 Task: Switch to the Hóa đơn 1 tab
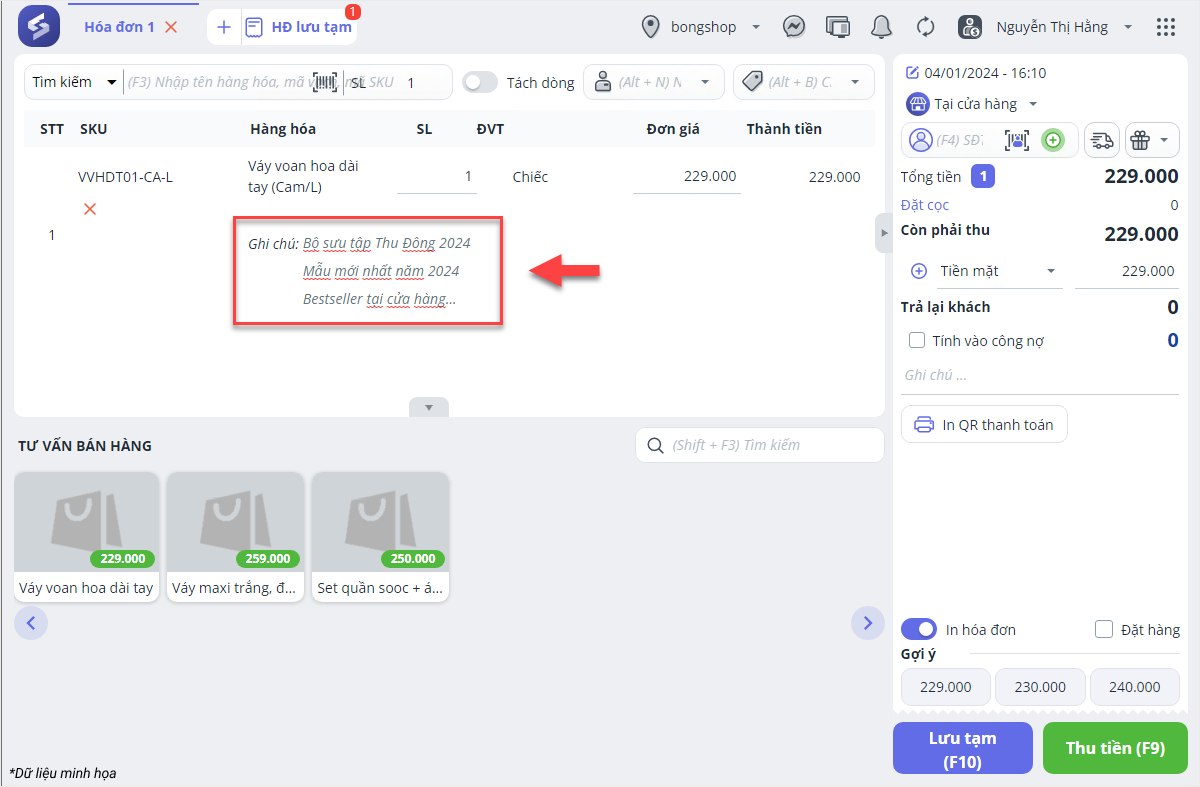pos(119,27)
